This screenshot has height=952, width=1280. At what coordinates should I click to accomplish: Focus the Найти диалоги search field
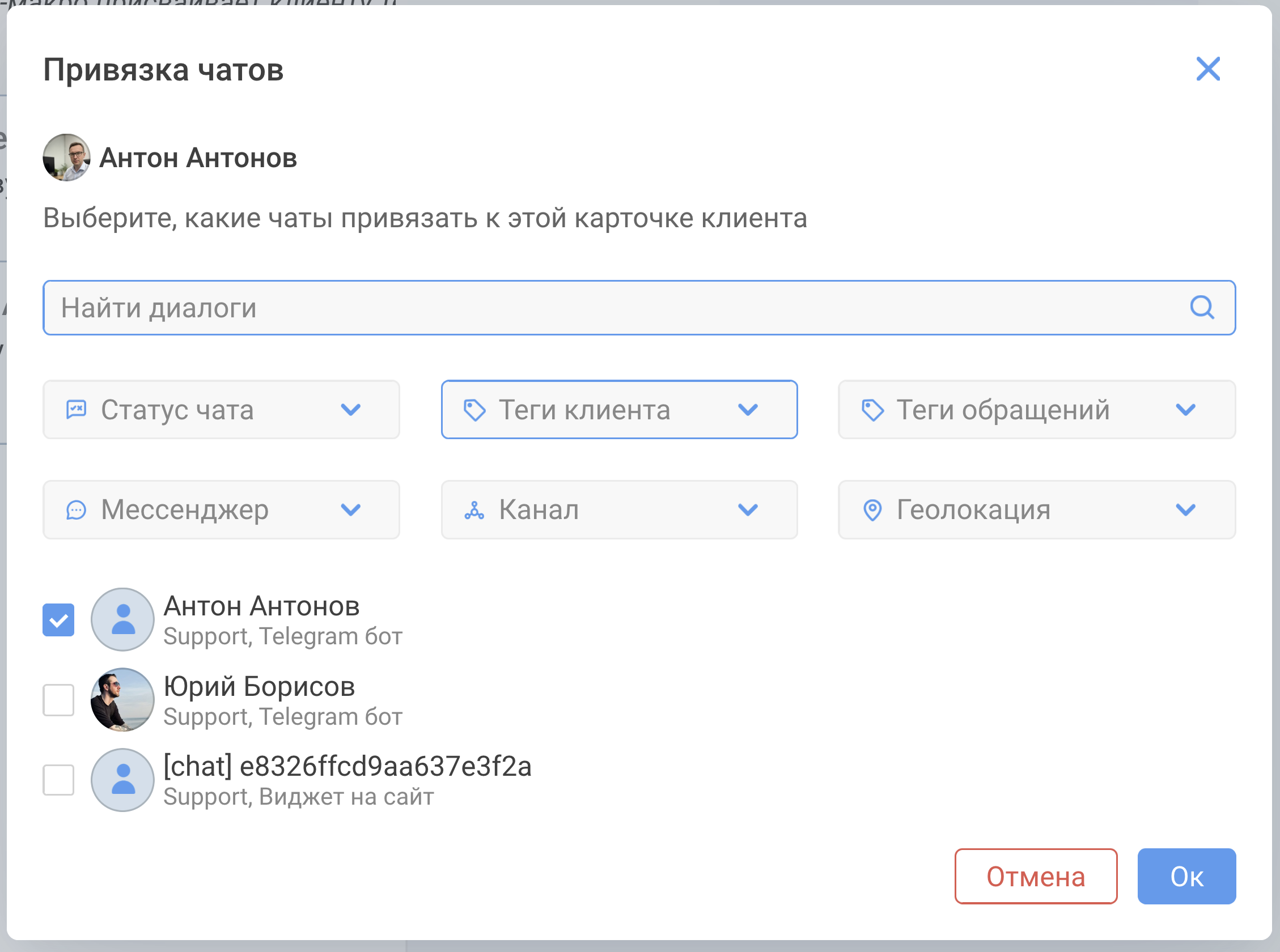click(577, 308)
